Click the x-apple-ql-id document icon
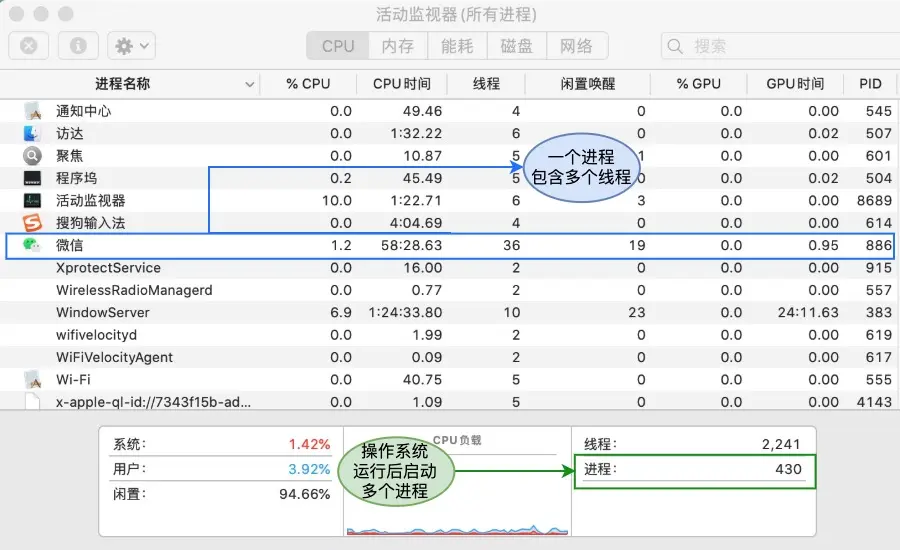 [32, 401]
